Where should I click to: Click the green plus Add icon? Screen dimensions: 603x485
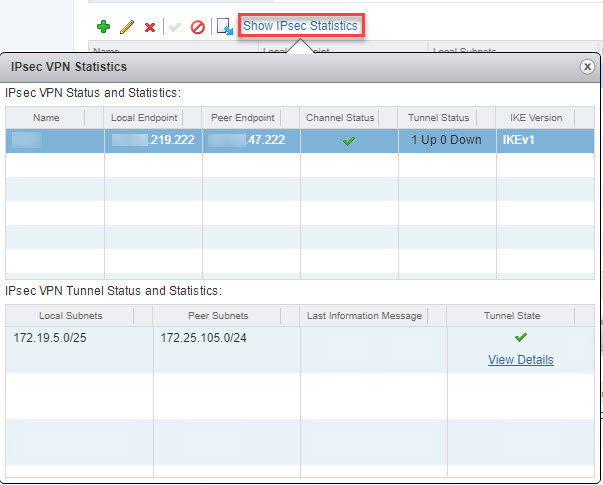coord(103,26)
